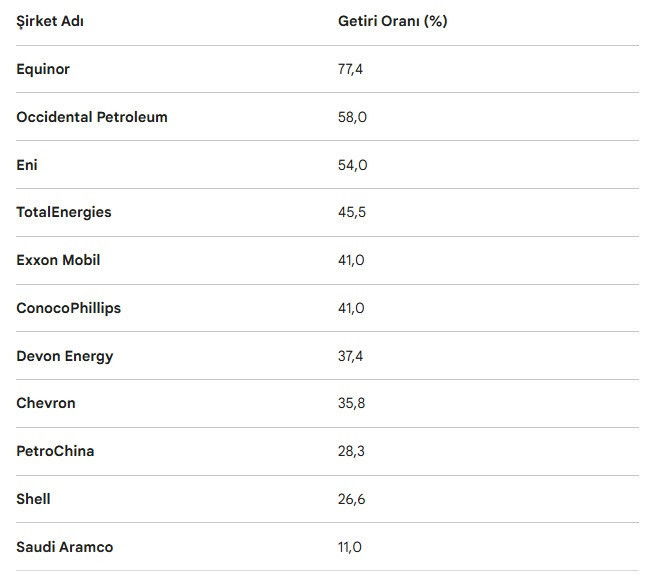Select the Occidental Petroleum row label
The image size is (667, 580).
click(x=92, y=117)
